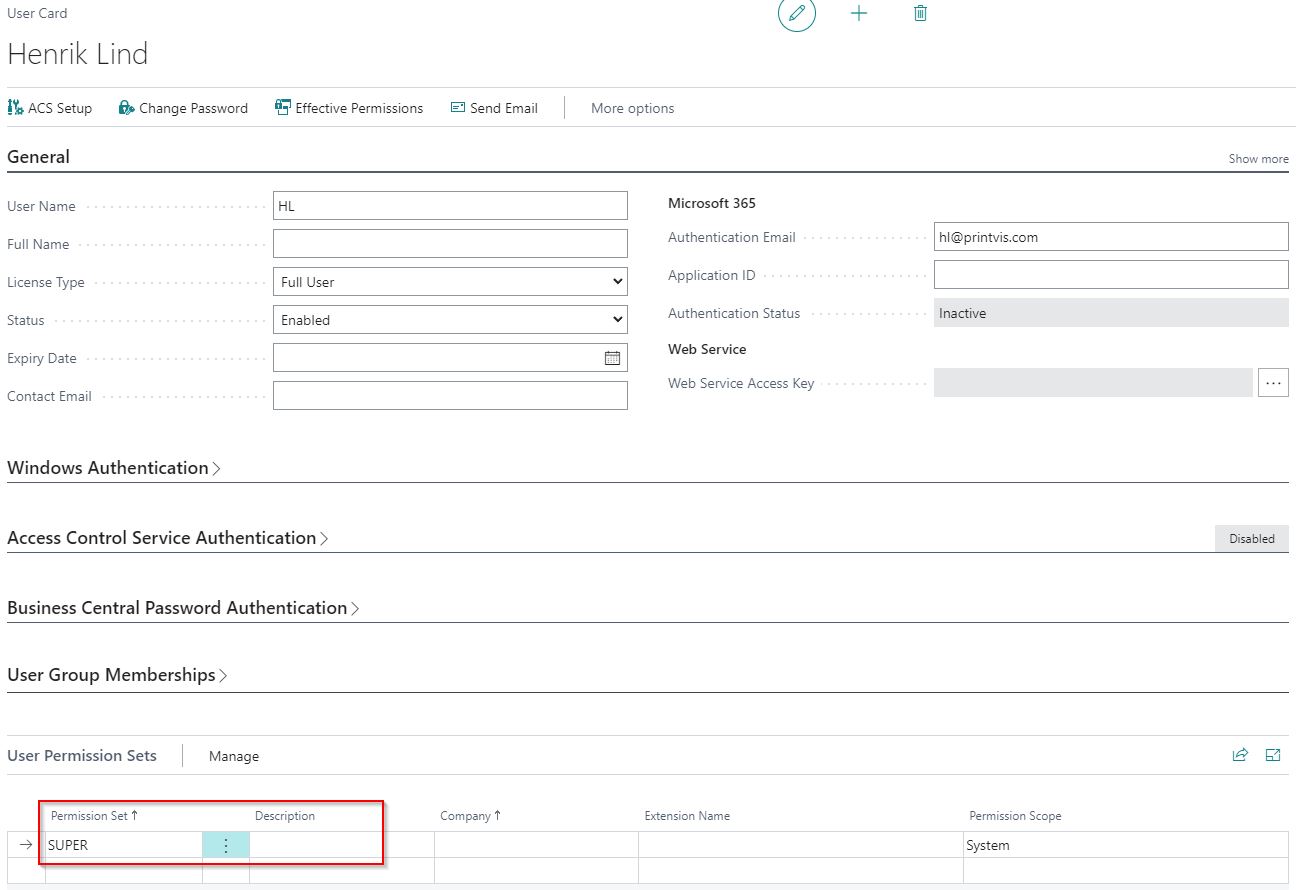Image resolution: width=1296 pixels, height=890 pixels.
Task: Click the plus icon to create new user
Action: [859, 13]
